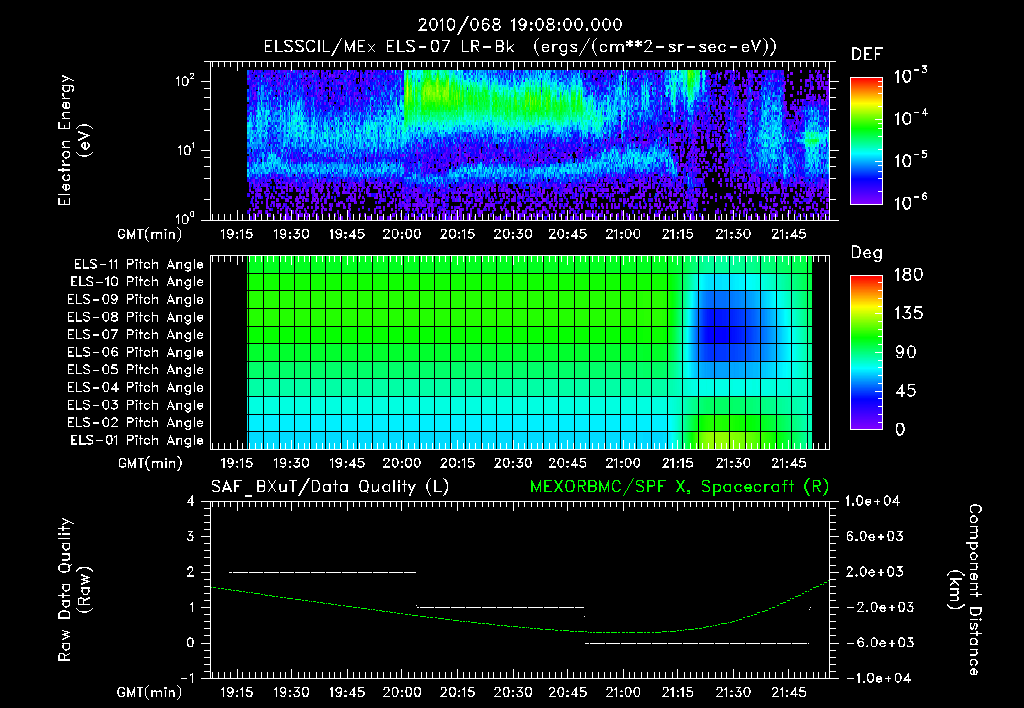Select the ELS-05 Pitch Angle row label
The width and height of the screenshot is (1024, 708).
pos(136,370)
